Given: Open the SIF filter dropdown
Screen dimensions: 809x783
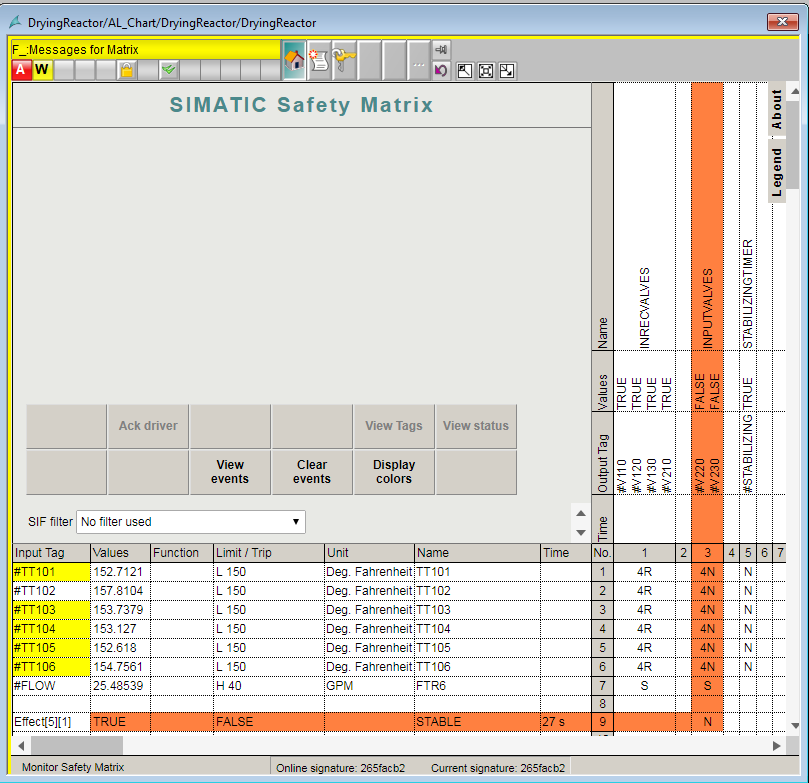Looking at the screenshot, I should click(190, 522).
